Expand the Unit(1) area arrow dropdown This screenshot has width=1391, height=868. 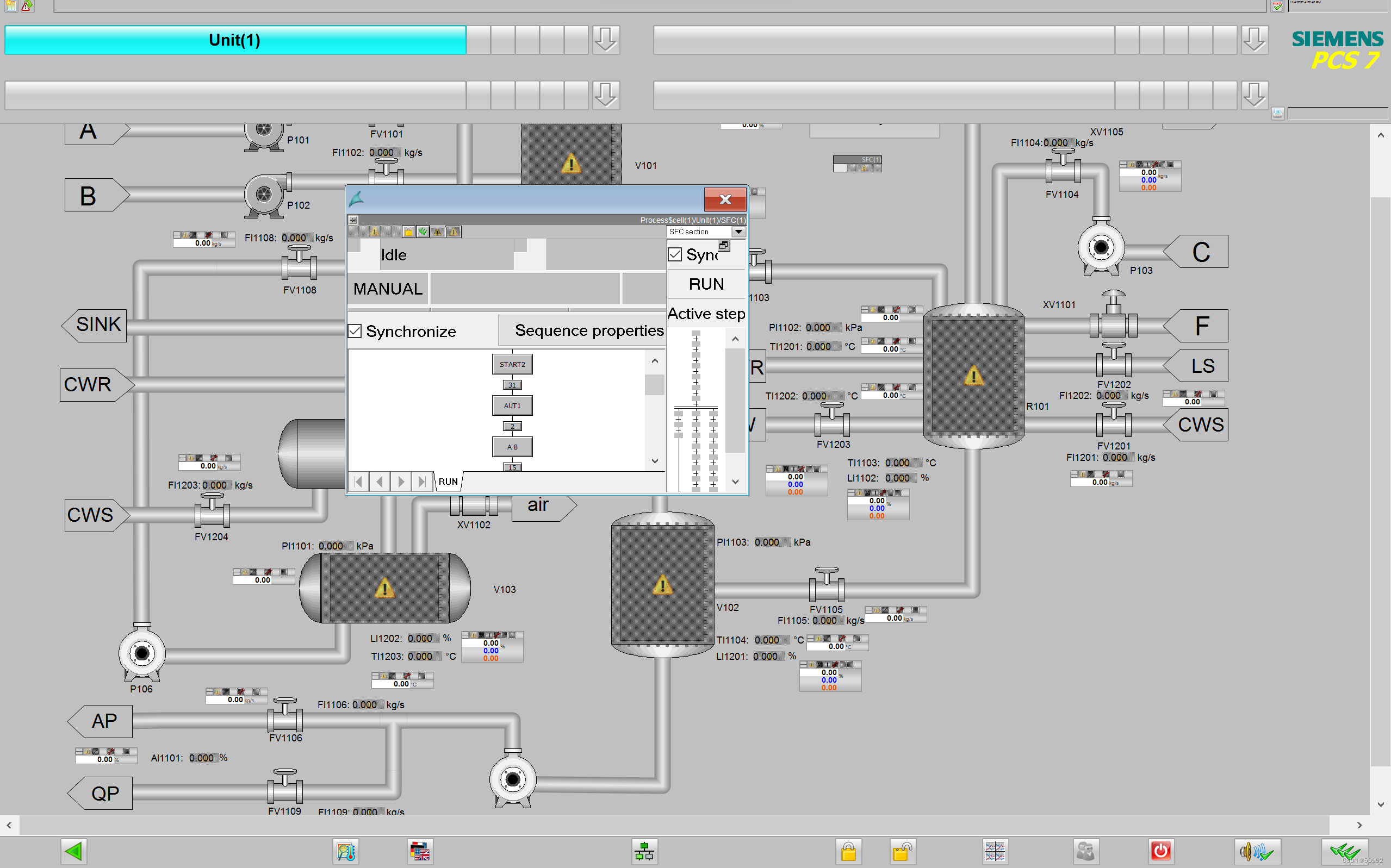[605, 40]
